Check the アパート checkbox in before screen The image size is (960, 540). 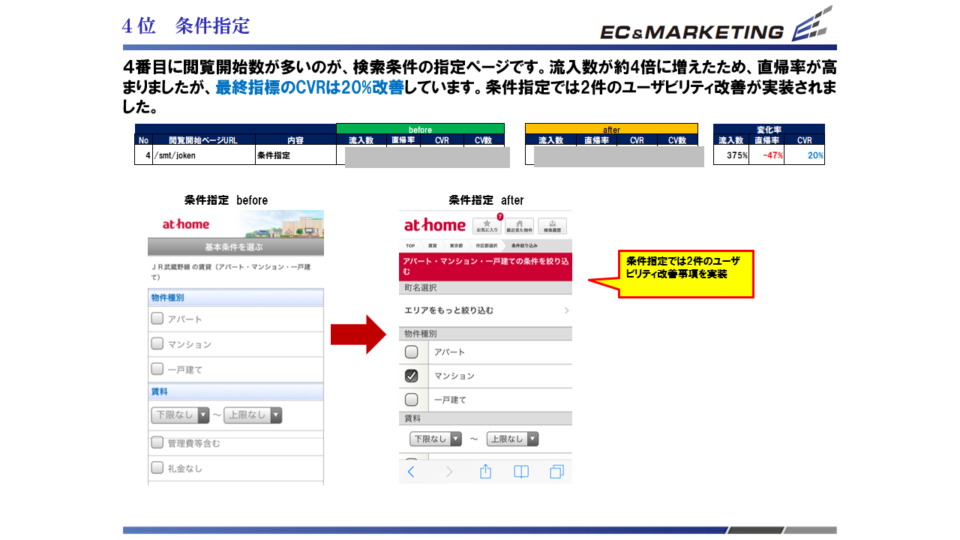157,319
